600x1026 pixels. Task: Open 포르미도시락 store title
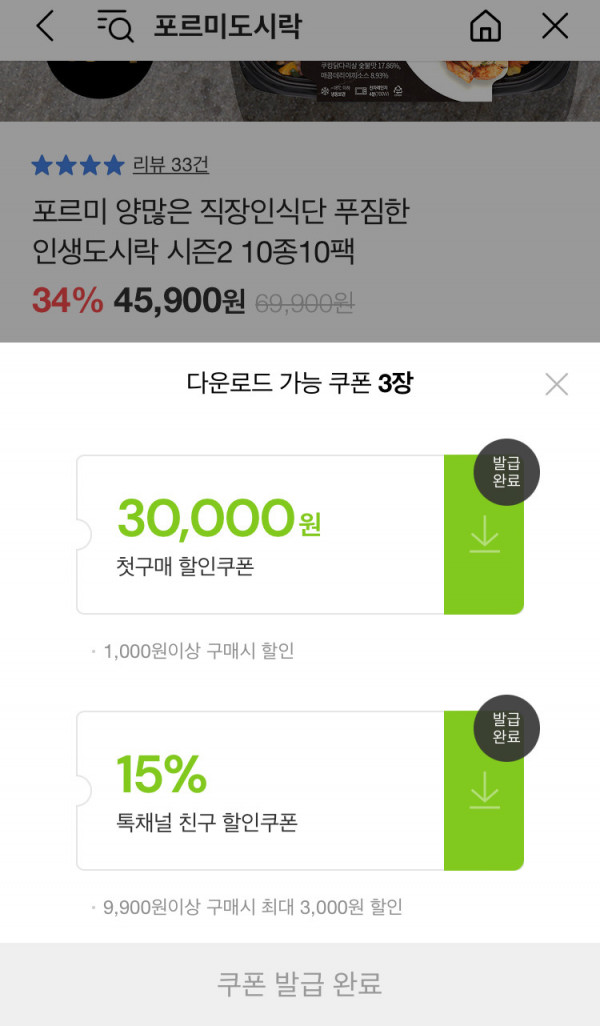228,26
